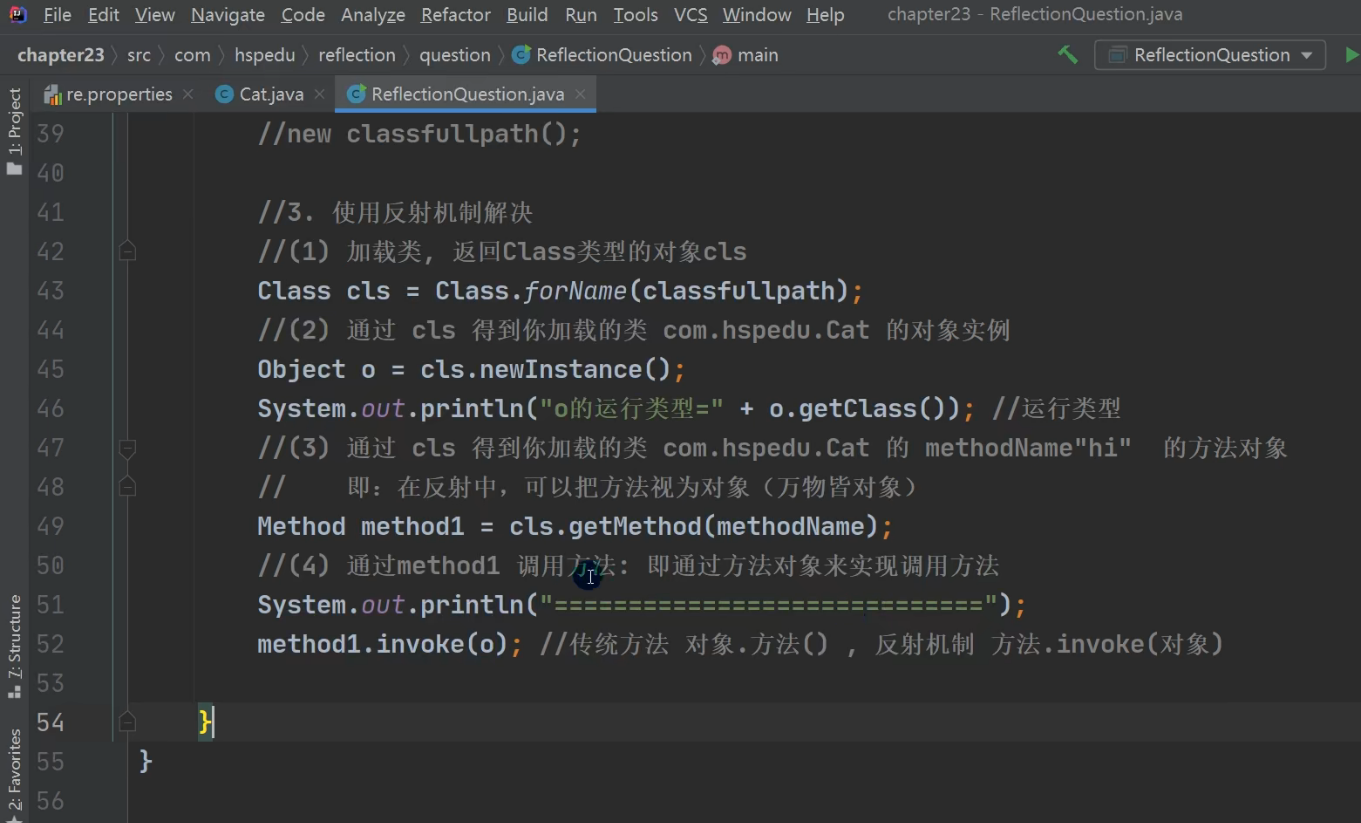The width and height of the screenshot is (1361, 823).
Task: Close the re.properties tab
Action: (x=188, y=94)
